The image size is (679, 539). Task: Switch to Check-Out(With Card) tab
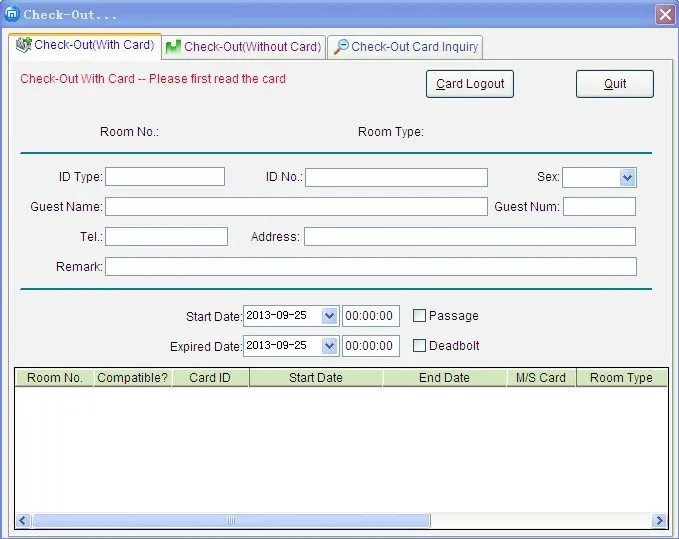(x=85, y=45)
